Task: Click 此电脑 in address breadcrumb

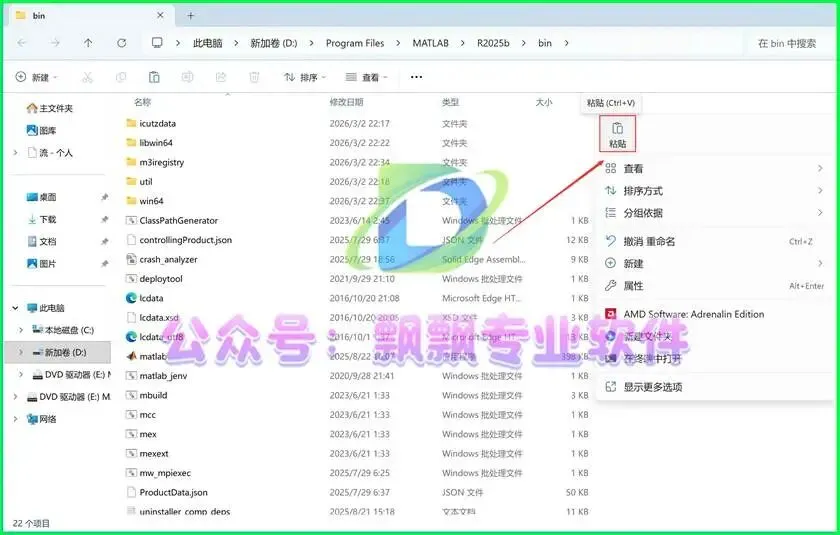Action: point(207,43)
